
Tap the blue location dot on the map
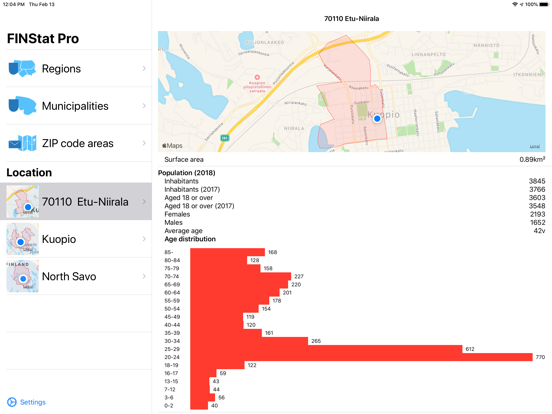pos(377,119)
